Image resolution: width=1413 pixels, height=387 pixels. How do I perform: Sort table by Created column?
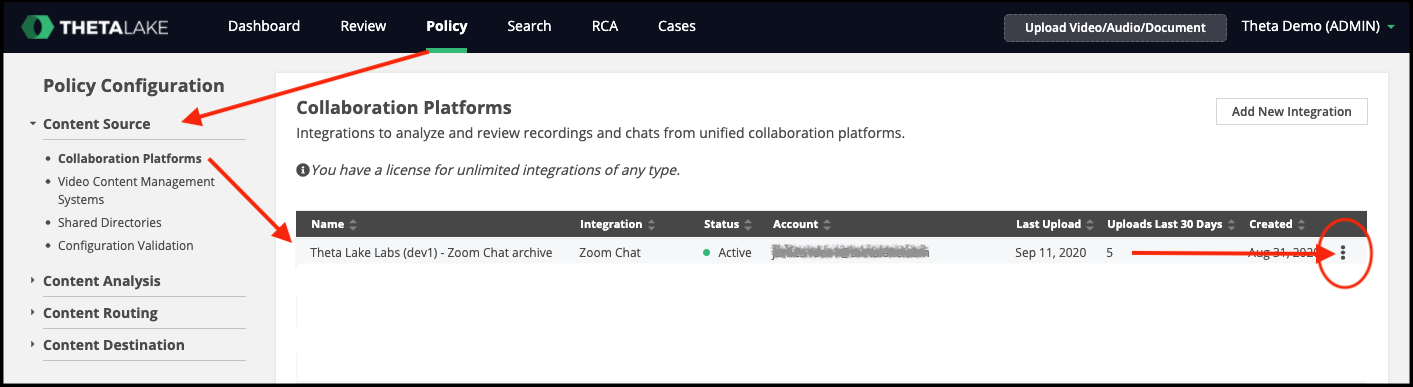(x=1277, y=224)
